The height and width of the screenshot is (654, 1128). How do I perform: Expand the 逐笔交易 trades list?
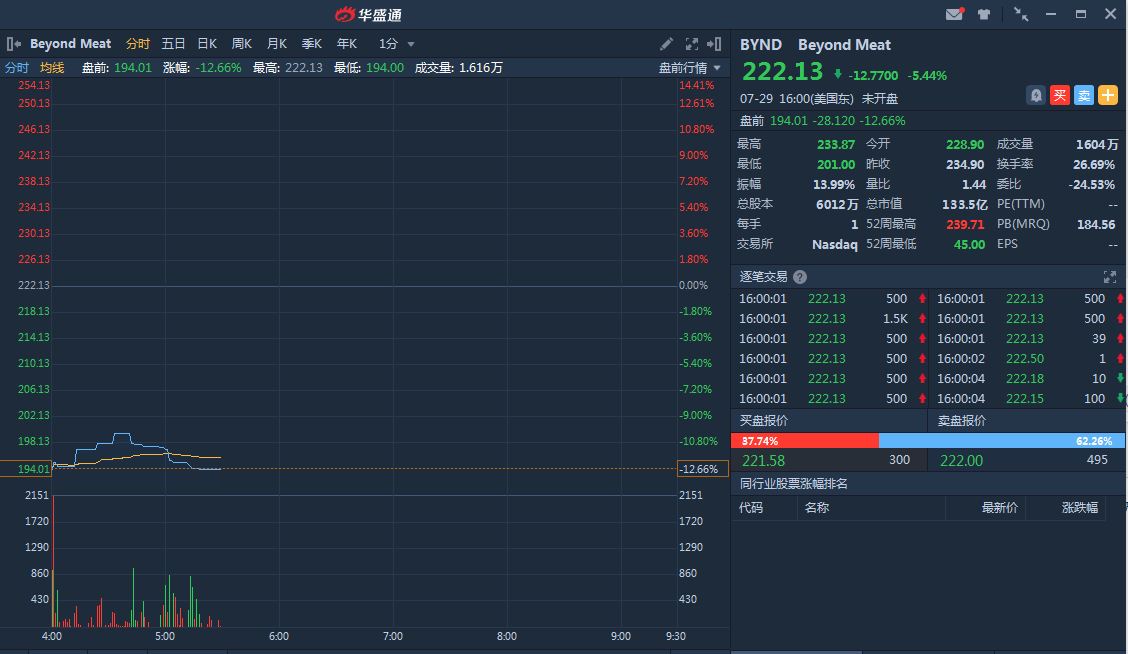click(1109, 277)
